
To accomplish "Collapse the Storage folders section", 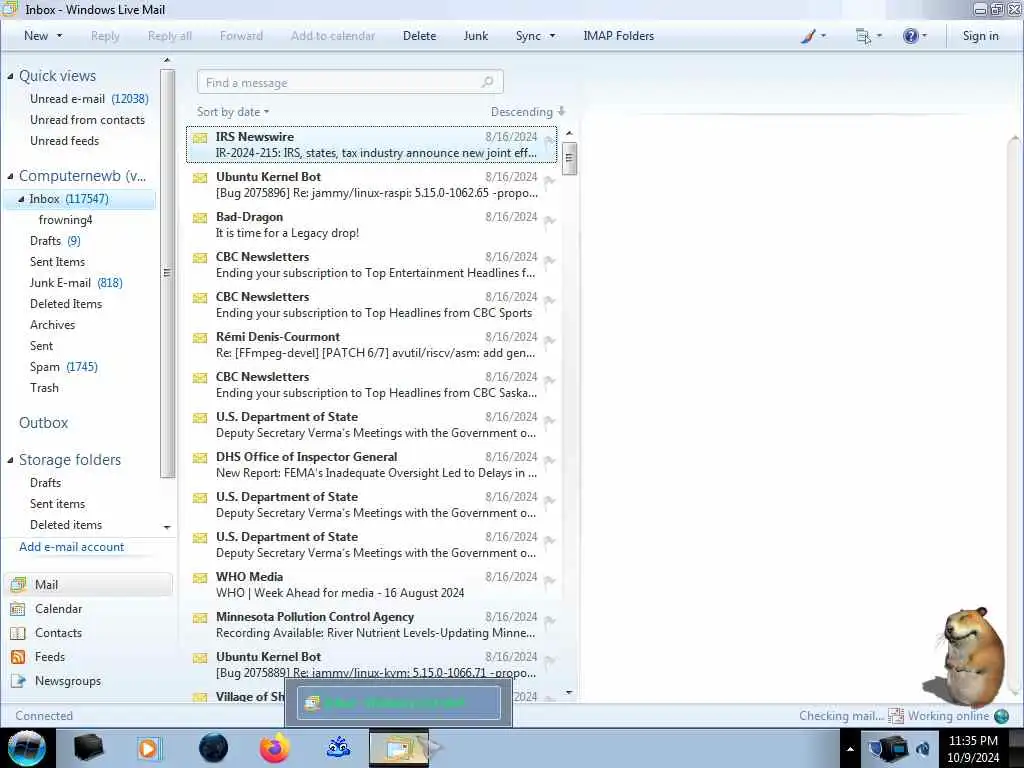I will [10, 460].
